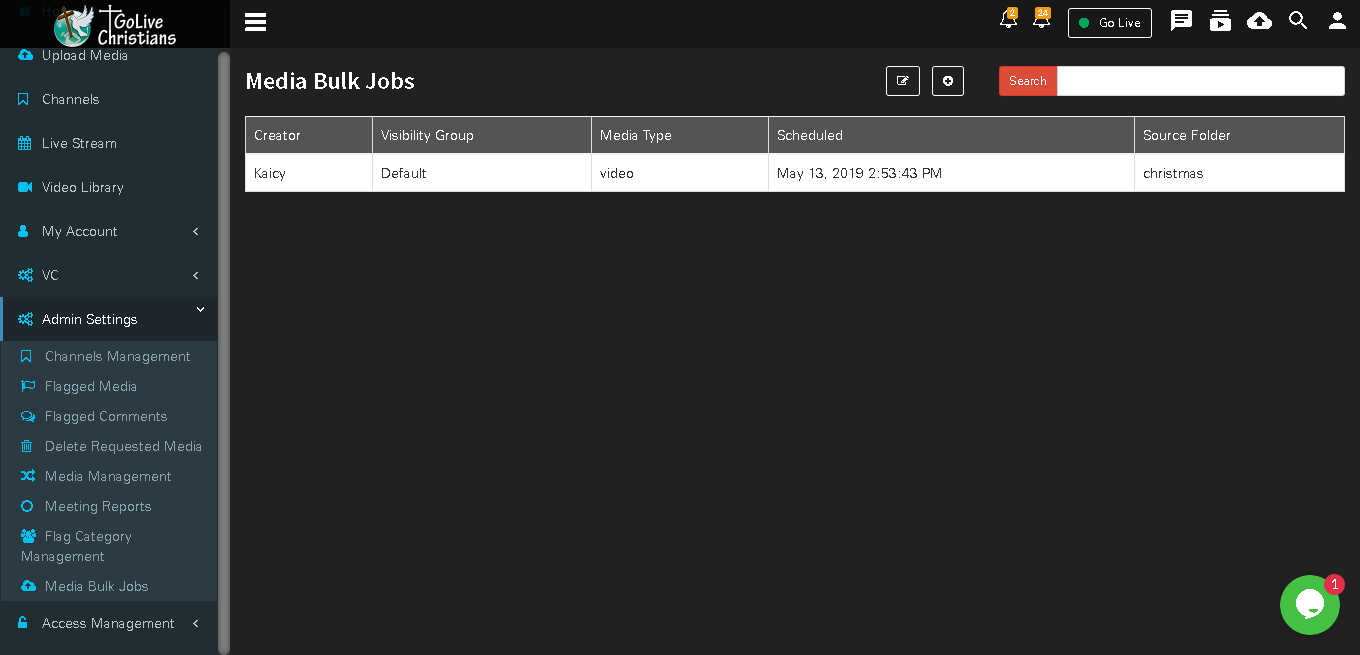
Task: Open notifications bell with badge 2
Action: [1008, 19]
